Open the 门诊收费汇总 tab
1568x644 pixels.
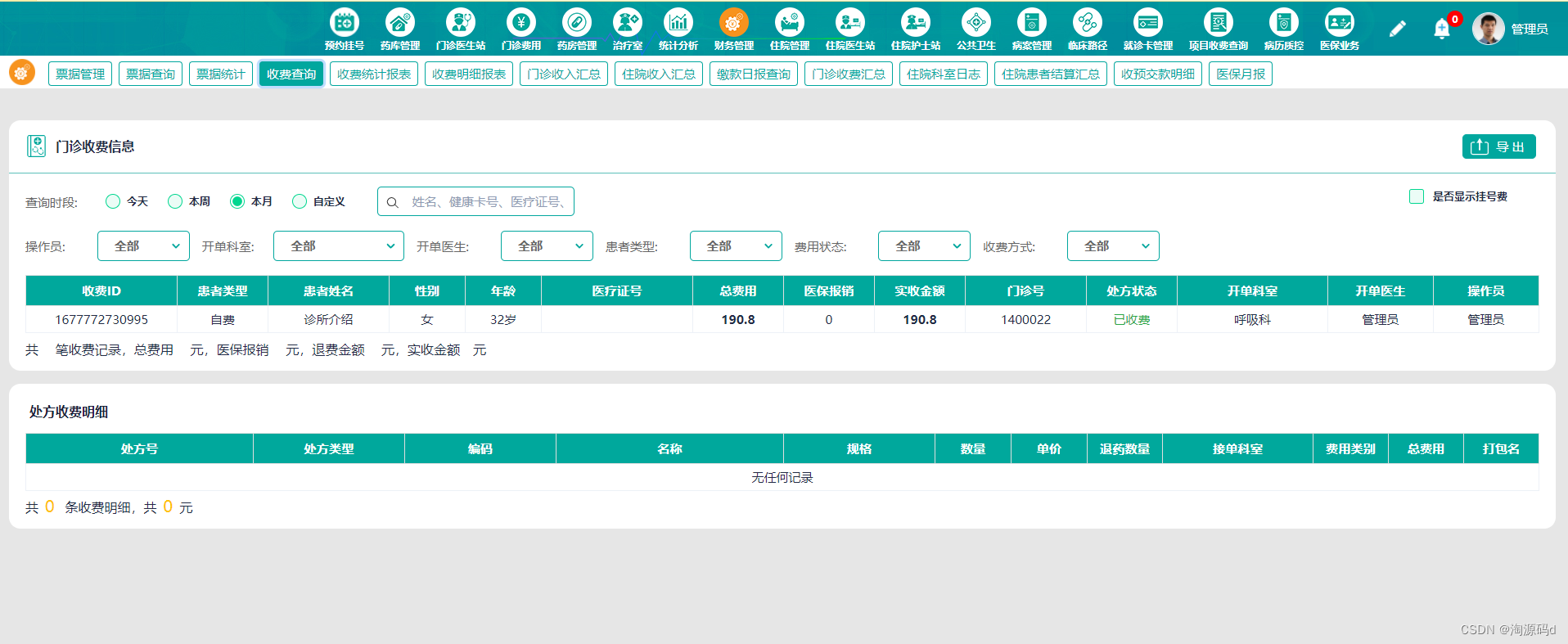coord(849,74)
